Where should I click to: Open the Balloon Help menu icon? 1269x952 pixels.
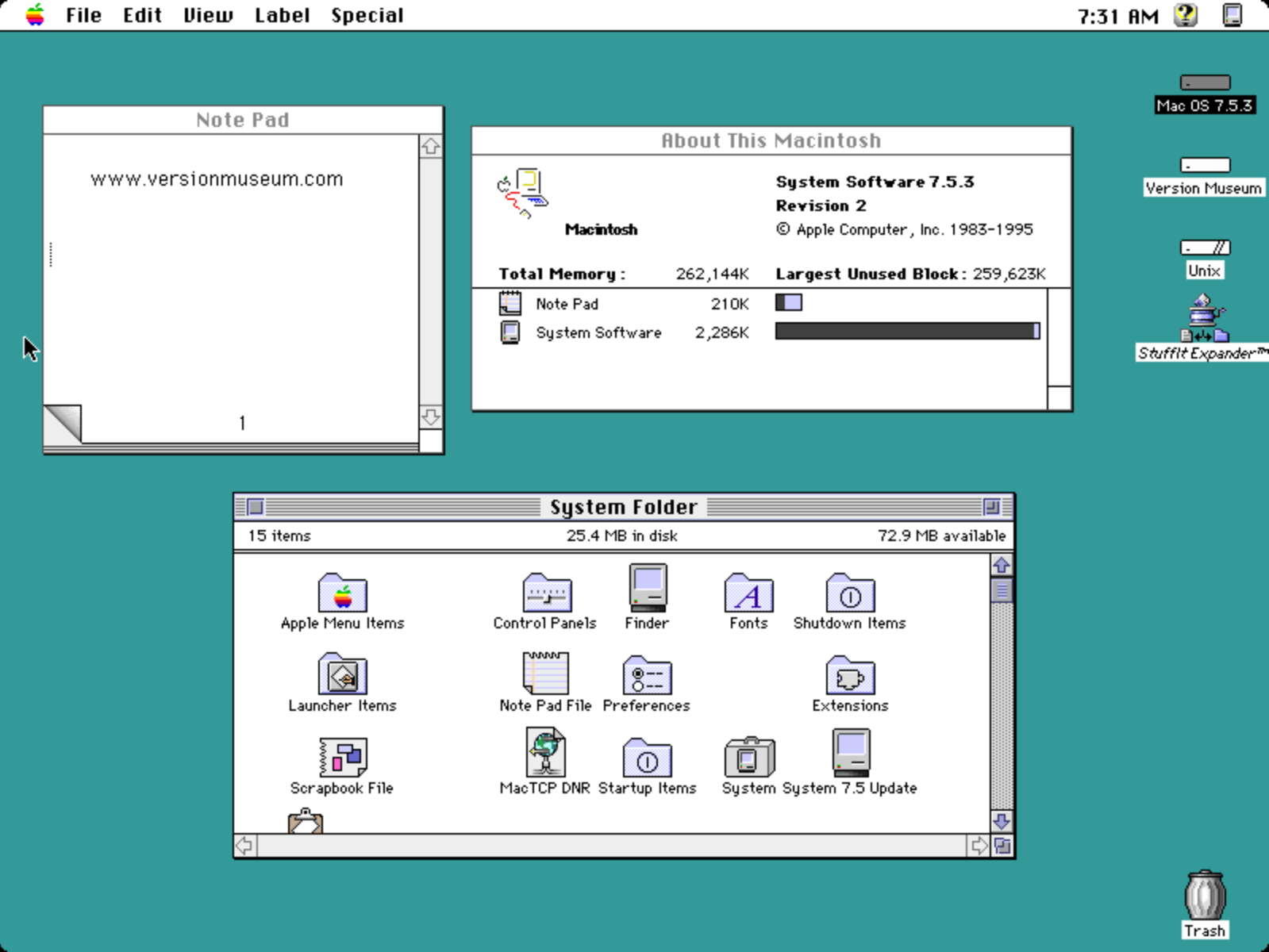point(1186,15)
